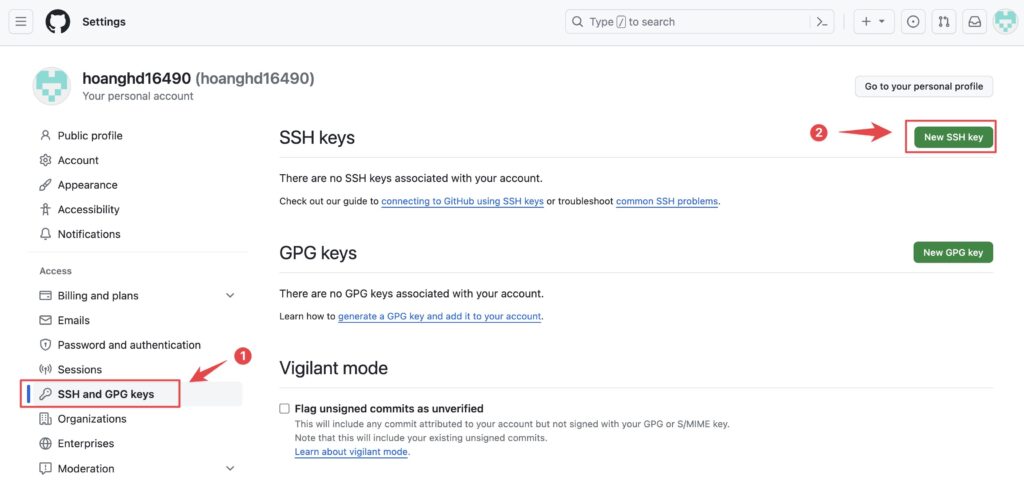Click the SSH keys section heading
The image size is (1024, 482).
click(317, 138)
